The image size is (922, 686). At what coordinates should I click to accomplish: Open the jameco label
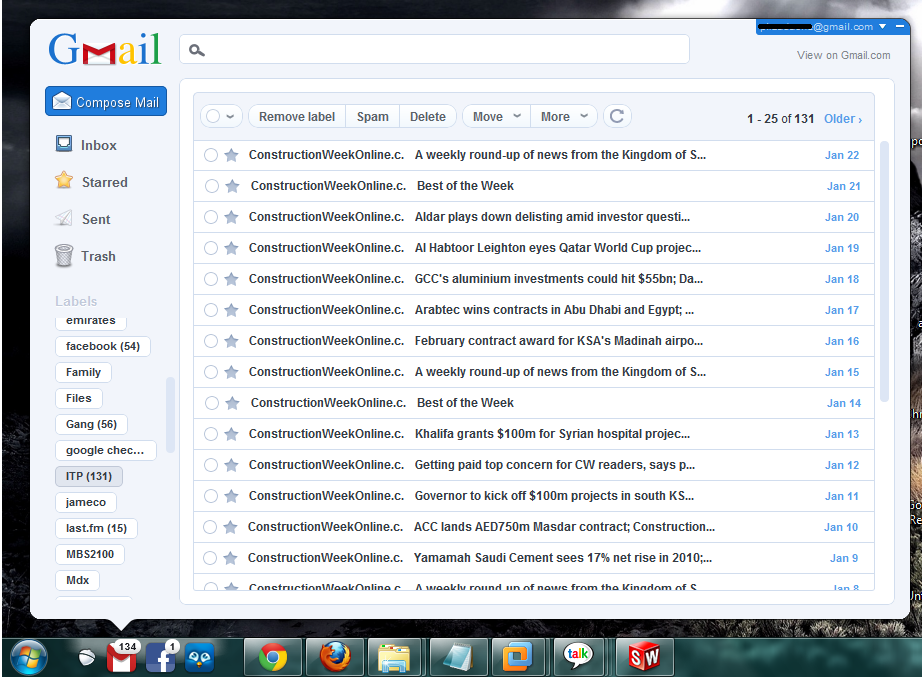[86, 502]
